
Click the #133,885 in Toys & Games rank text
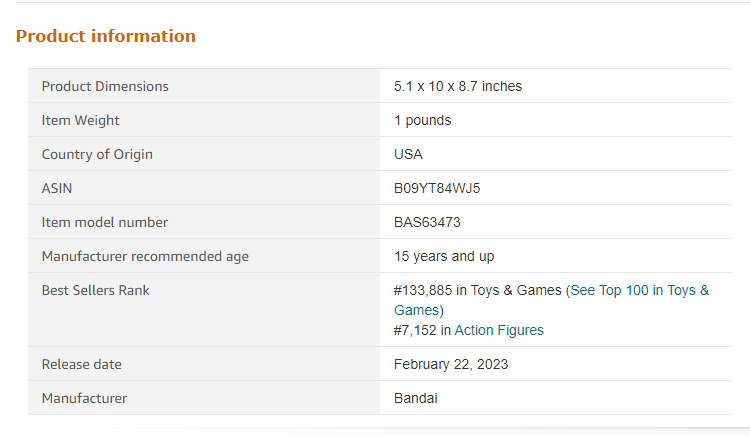click(477, 290)
